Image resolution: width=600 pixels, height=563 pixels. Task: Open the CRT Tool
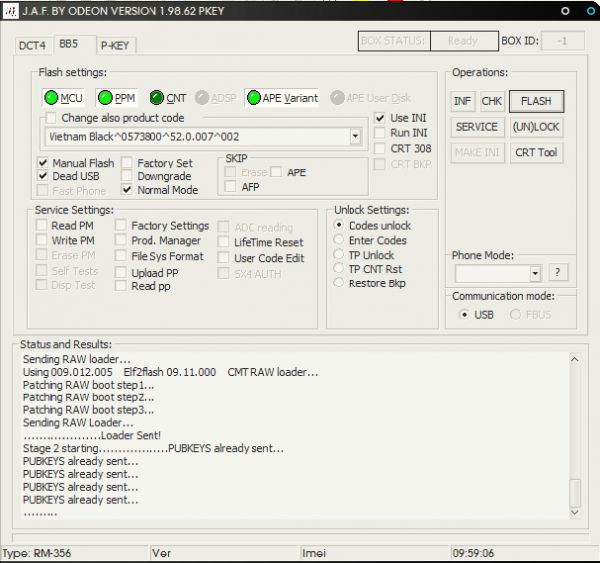[x=536, y=152]
